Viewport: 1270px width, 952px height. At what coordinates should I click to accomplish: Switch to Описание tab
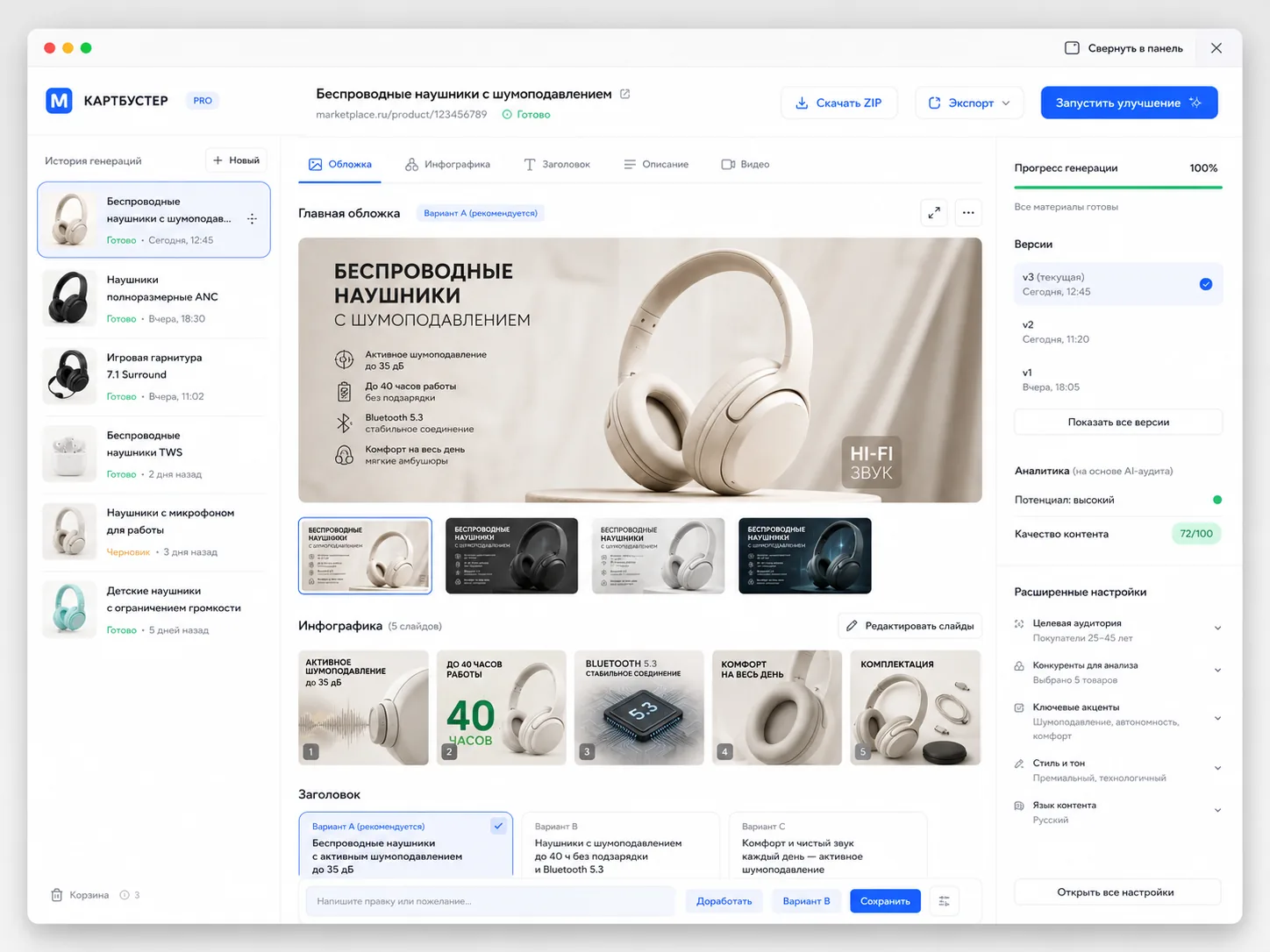(x=656, y=164)
